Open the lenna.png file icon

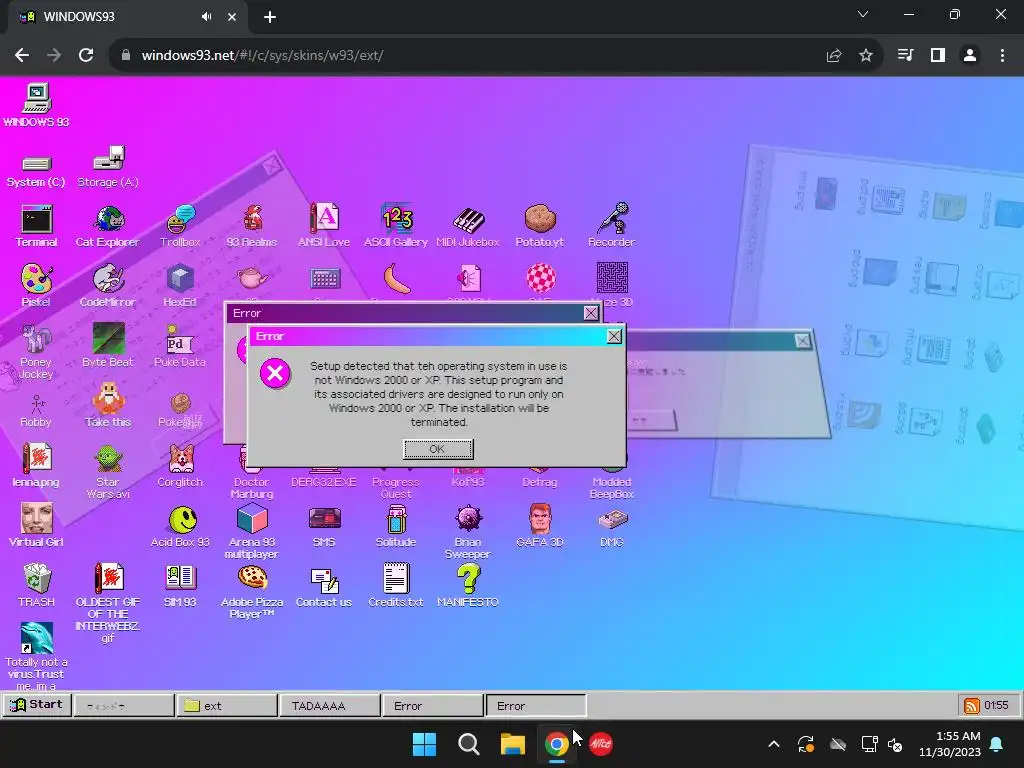[37, 458]
